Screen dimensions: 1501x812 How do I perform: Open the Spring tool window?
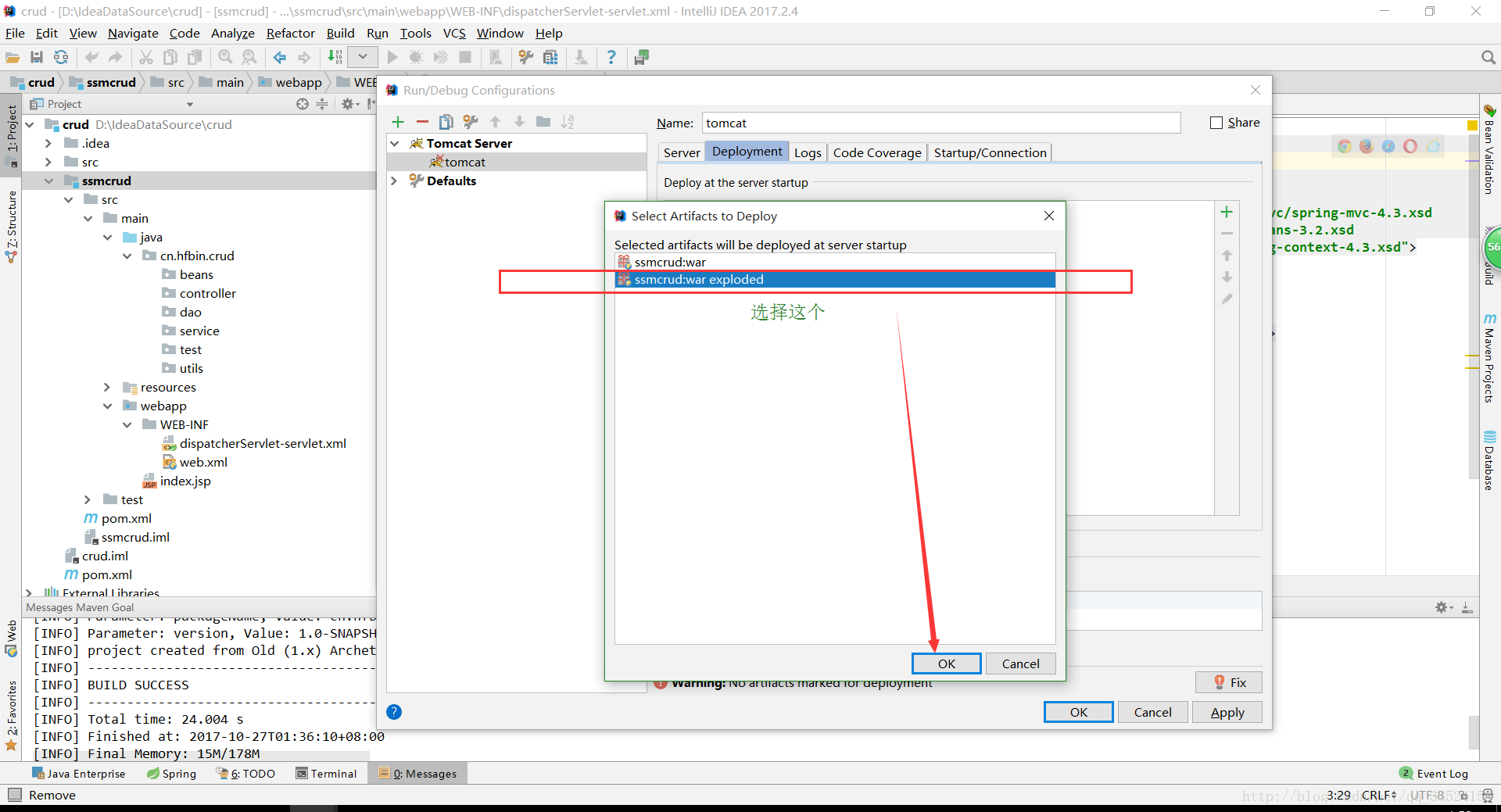click(x=171, y=774)
